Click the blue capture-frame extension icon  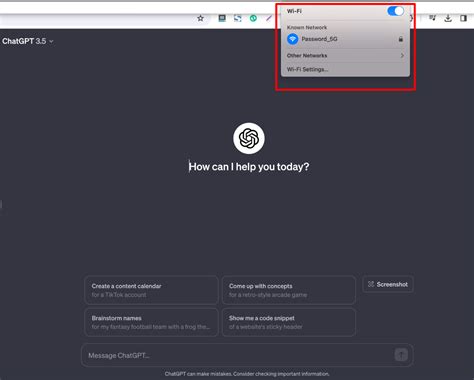tap(238, 18)
